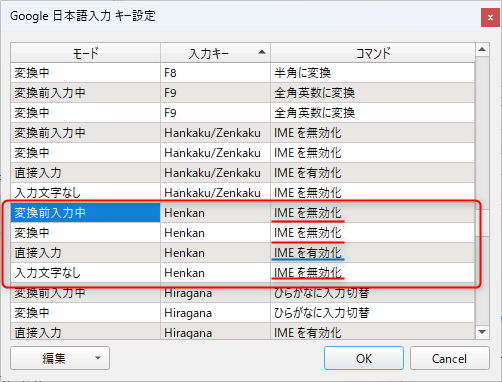Screen dimensions: 502x382
Task: Close the Google 日本語入力 キー設定 dialog
Action: pos(490,17)
